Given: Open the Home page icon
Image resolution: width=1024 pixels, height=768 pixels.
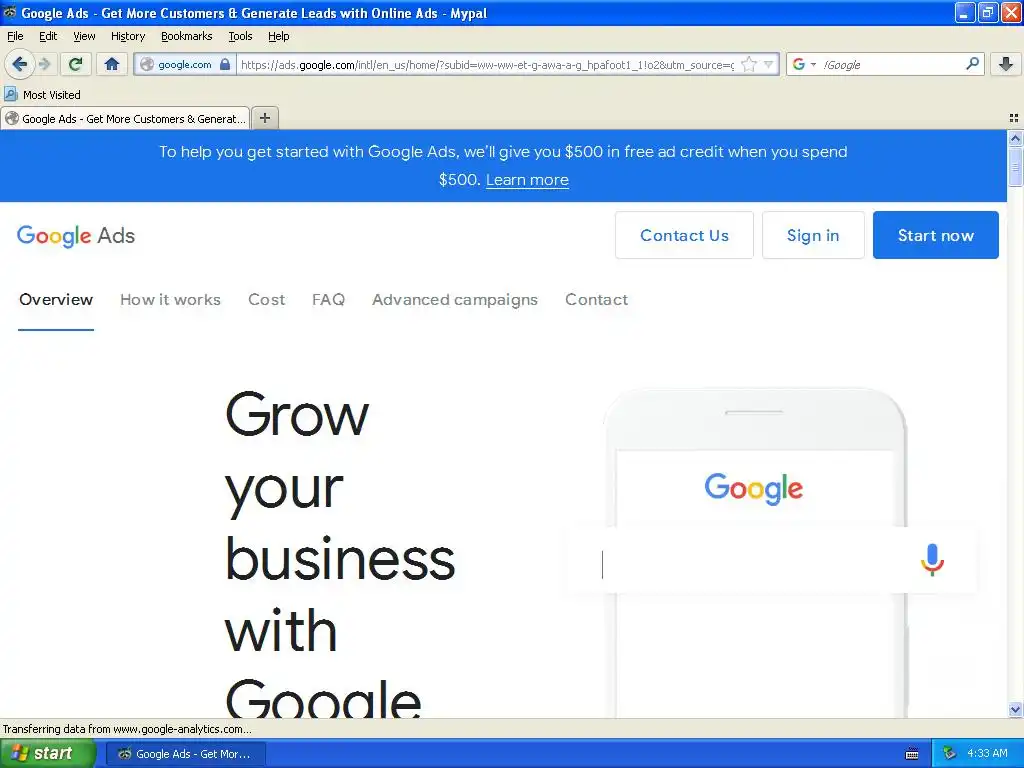Looking at the screenshot, I should tap(112, 64).
